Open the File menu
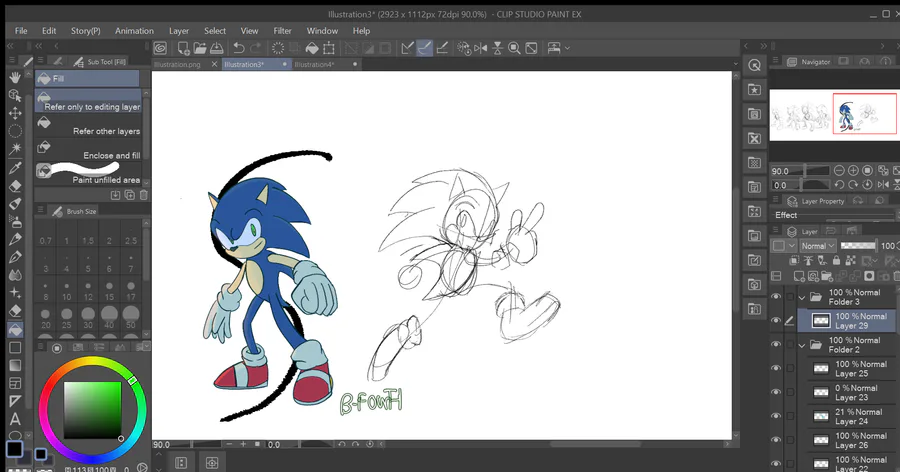This screenshot has height=472, width=900. coord(21,30)
